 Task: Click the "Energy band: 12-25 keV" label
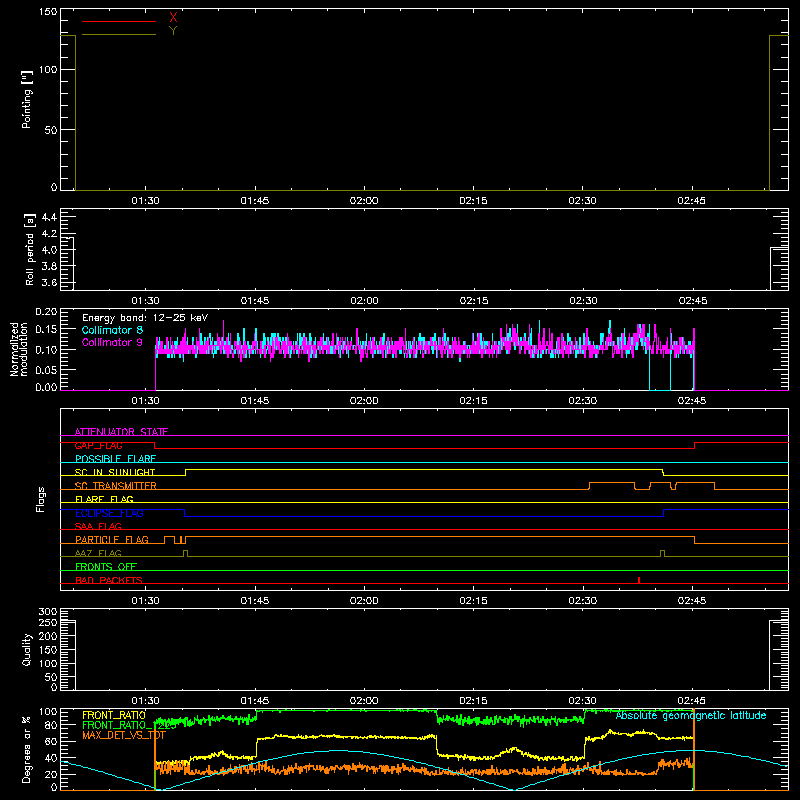(145, 318)
